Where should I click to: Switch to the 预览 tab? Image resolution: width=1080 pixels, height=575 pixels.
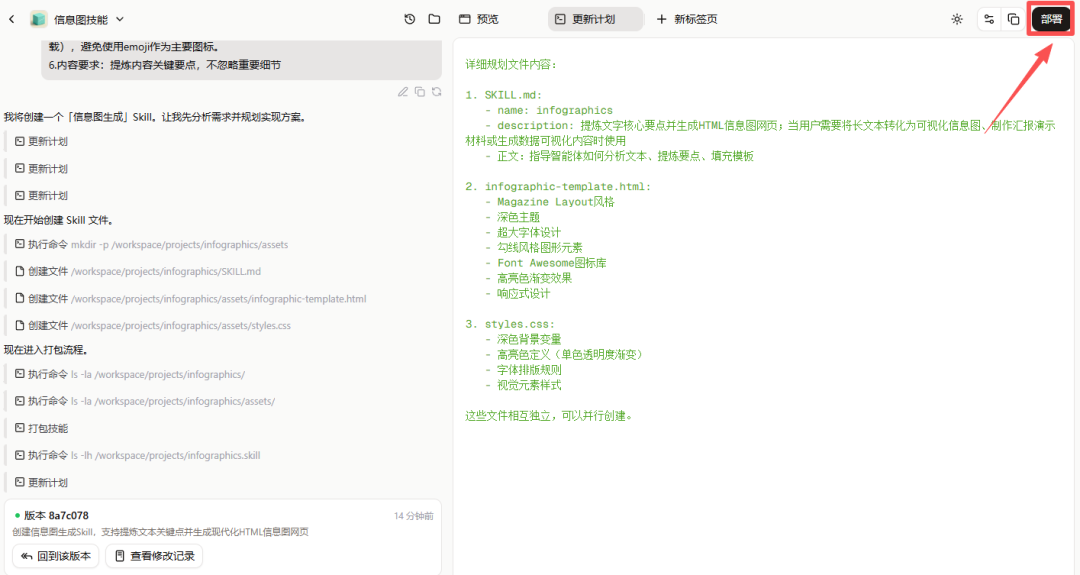point(479,19)
